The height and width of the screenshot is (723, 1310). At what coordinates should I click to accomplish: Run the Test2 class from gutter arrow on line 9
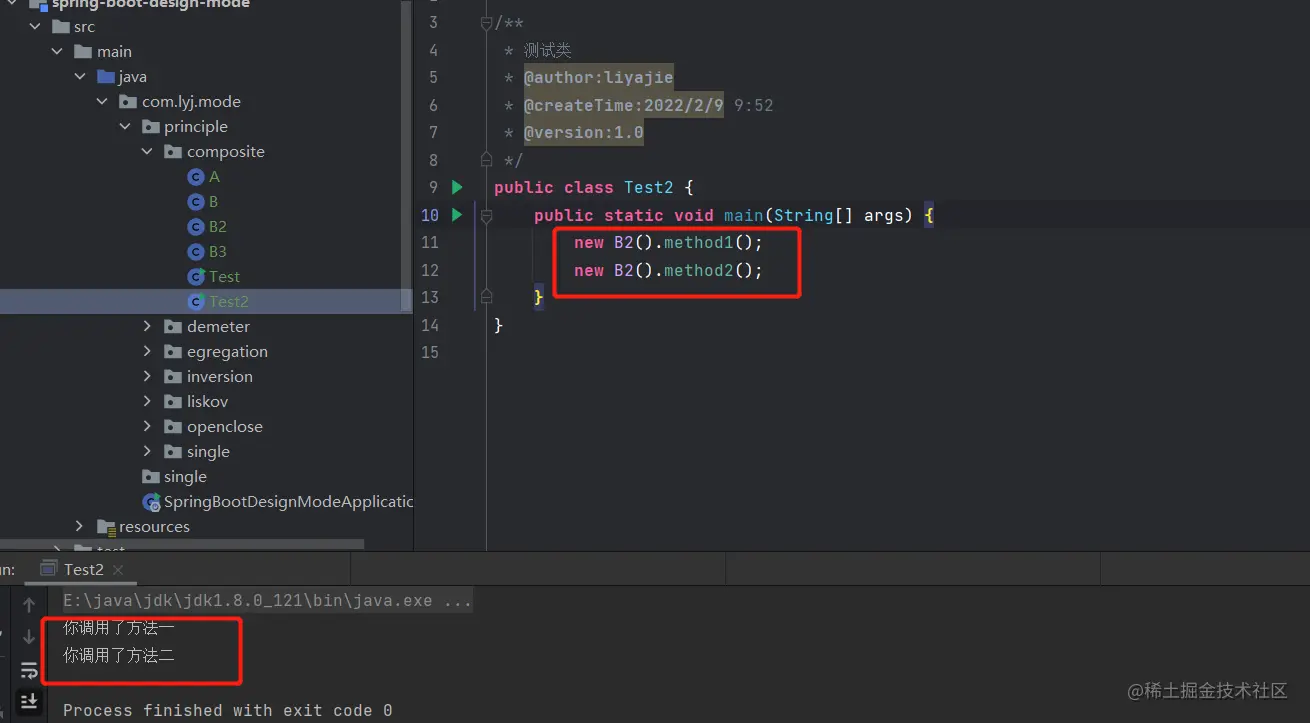(x=457, y=187)
